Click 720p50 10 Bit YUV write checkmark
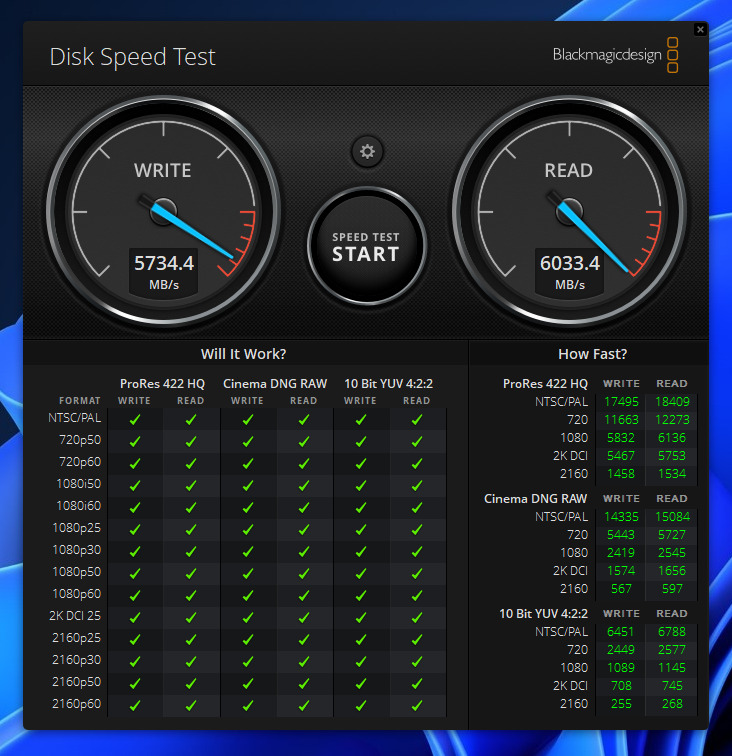The height and width of the screenshot is (756, 732). point(361,442)
